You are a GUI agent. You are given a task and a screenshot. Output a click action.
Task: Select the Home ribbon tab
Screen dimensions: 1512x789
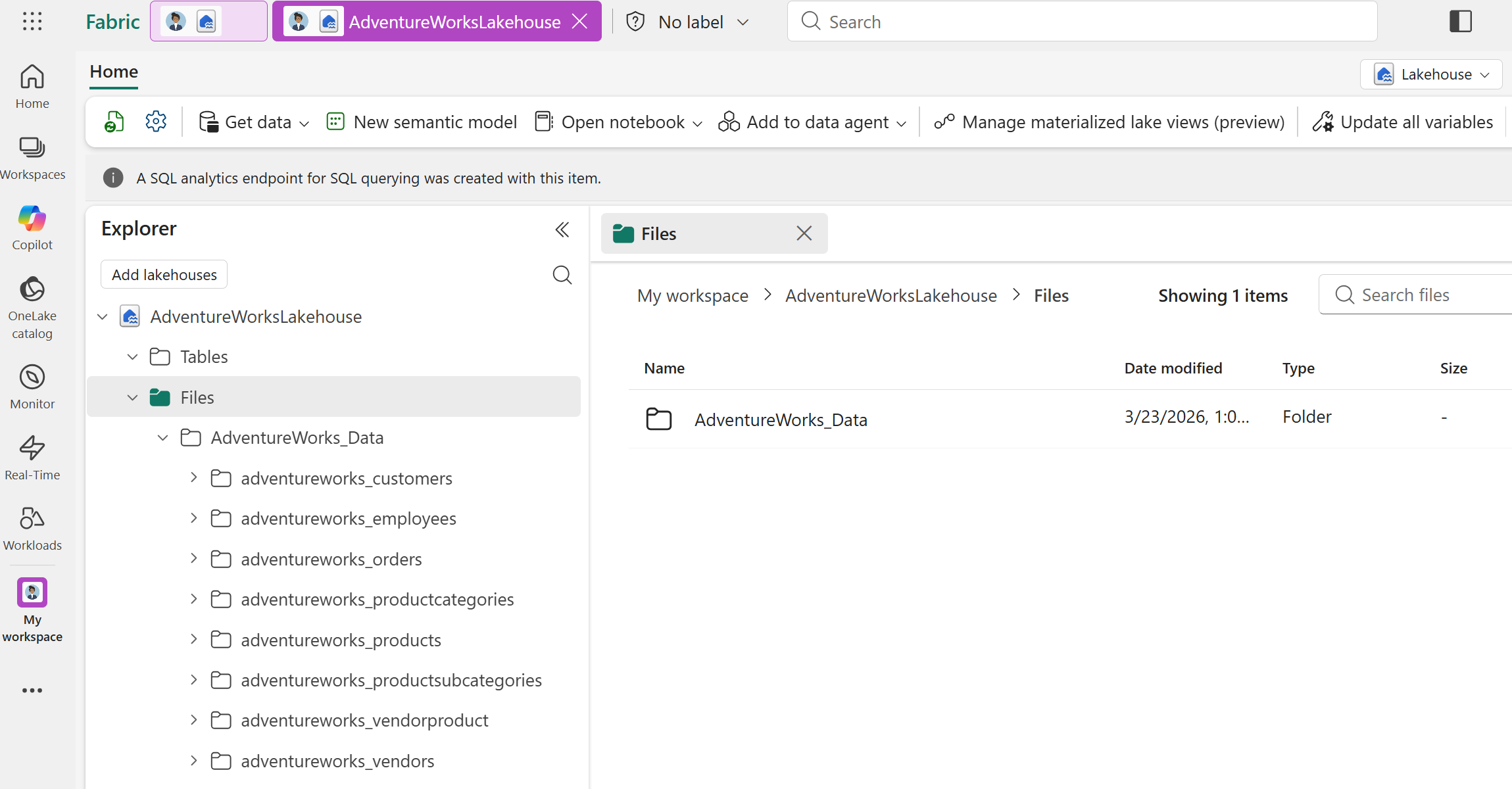[114, 72]
